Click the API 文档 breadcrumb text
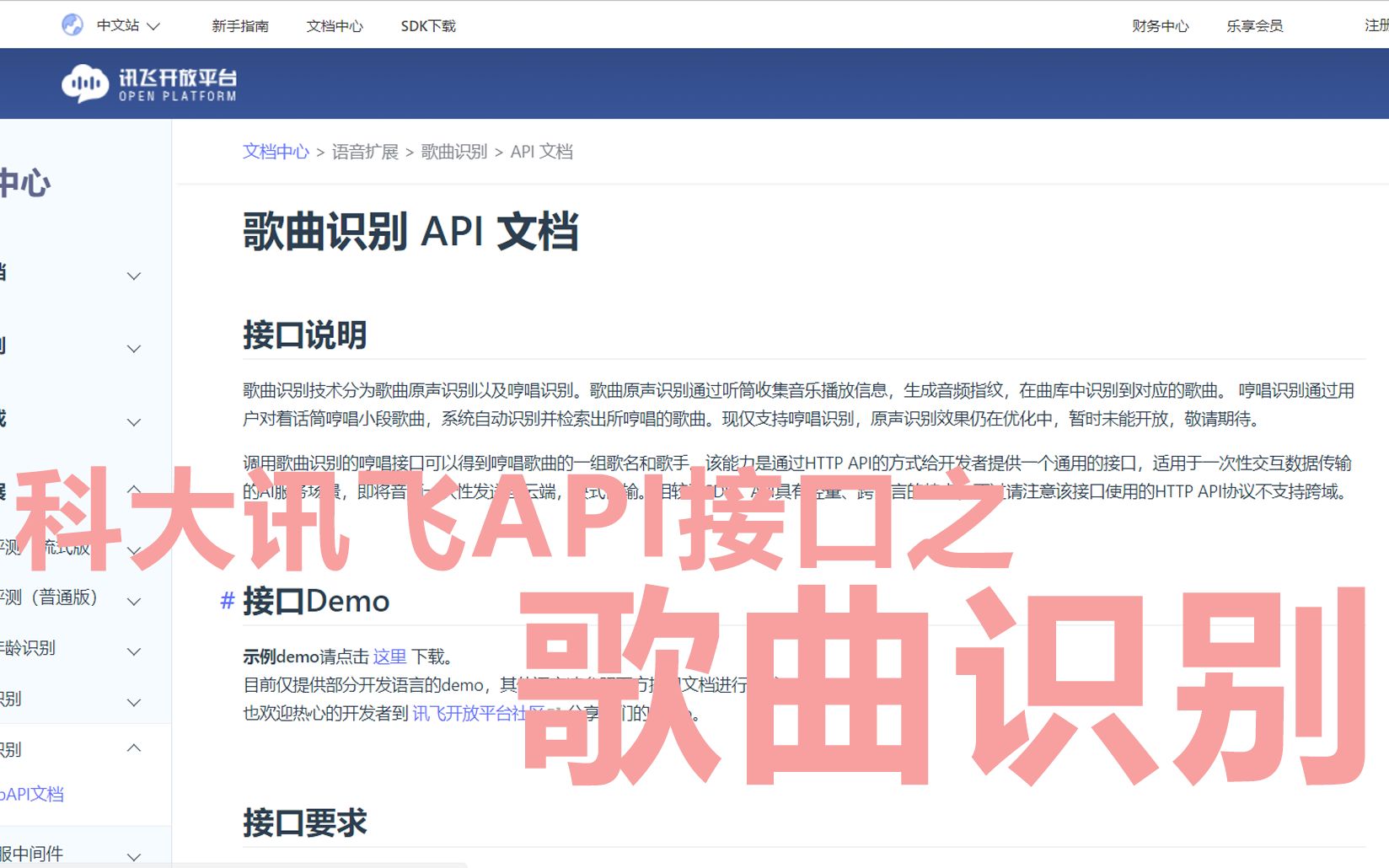Viewport: 1389px width, 868px height. point(542,152)
